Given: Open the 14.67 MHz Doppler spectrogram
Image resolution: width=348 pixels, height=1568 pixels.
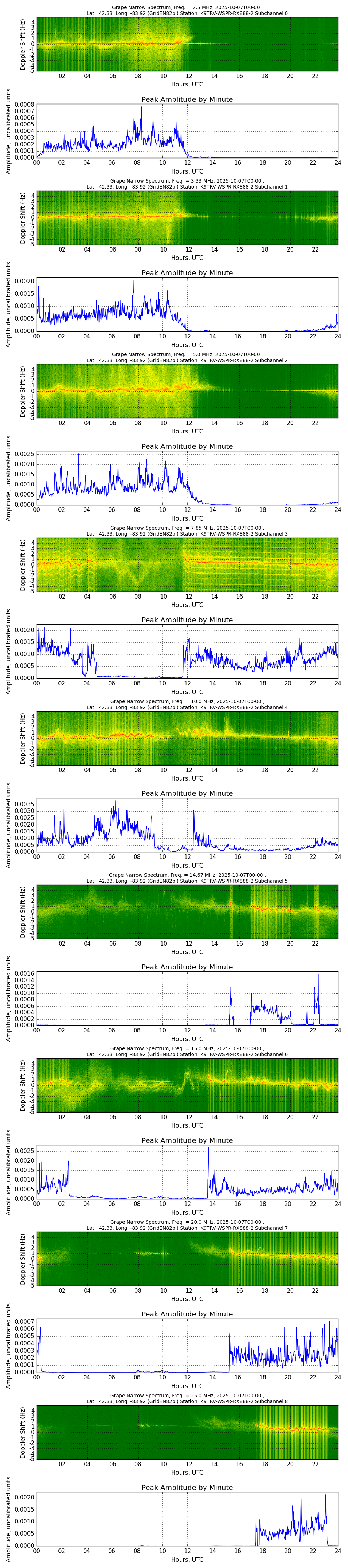Looking at the screenshot, I should coord(187,911).
